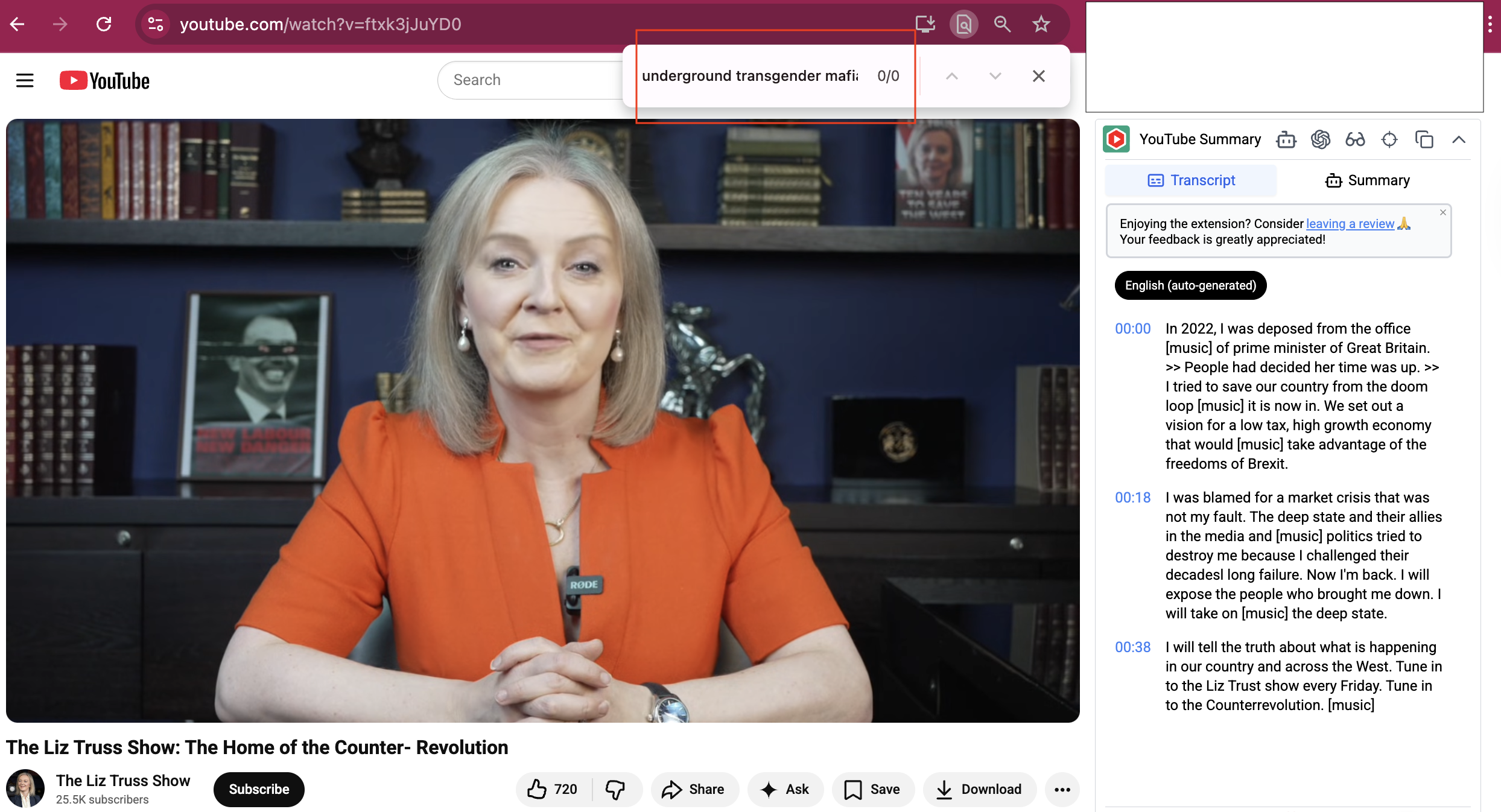This screenshot has width=1501, height=812.
Task: Open English (auto-generated) language selector
Action: 1190,285
